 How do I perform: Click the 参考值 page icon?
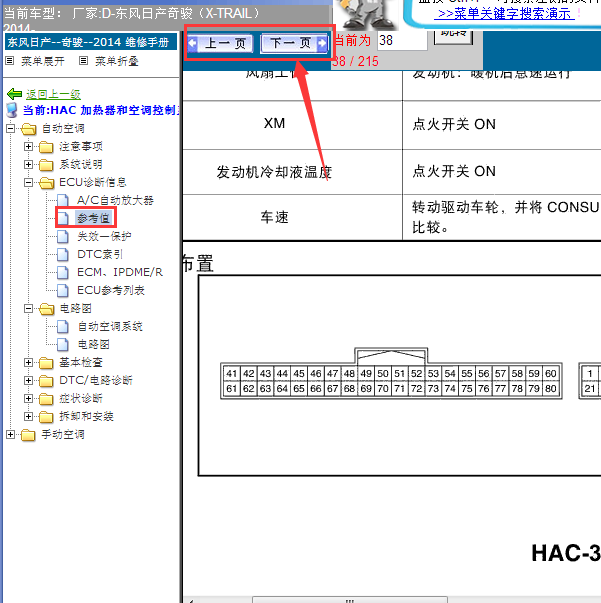pos(63,218)
